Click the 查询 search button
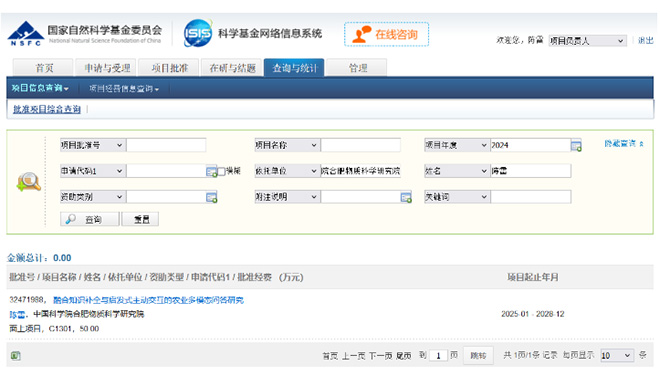 90,219
